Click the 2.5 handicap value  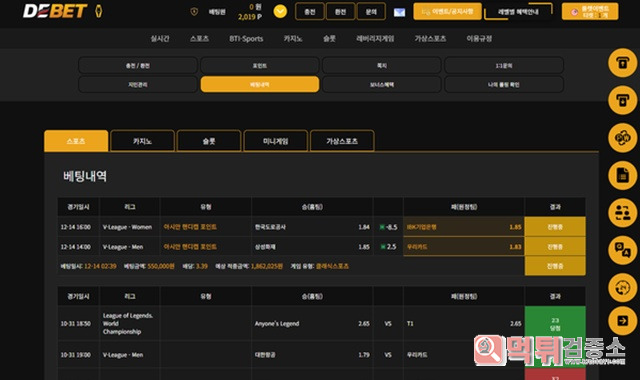click(391, 247)
